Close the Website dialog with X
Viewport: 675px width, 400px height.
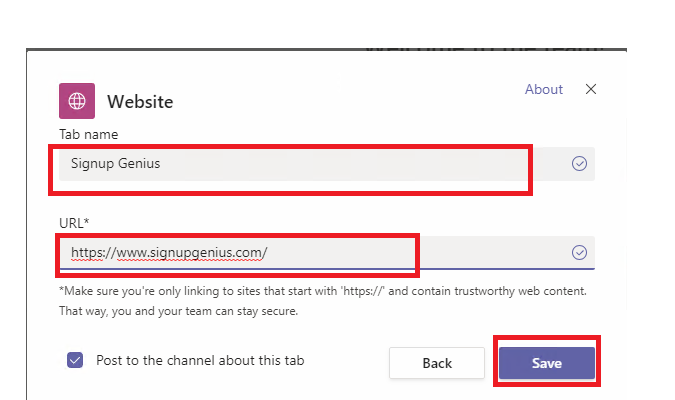click(x=591, y=89)
